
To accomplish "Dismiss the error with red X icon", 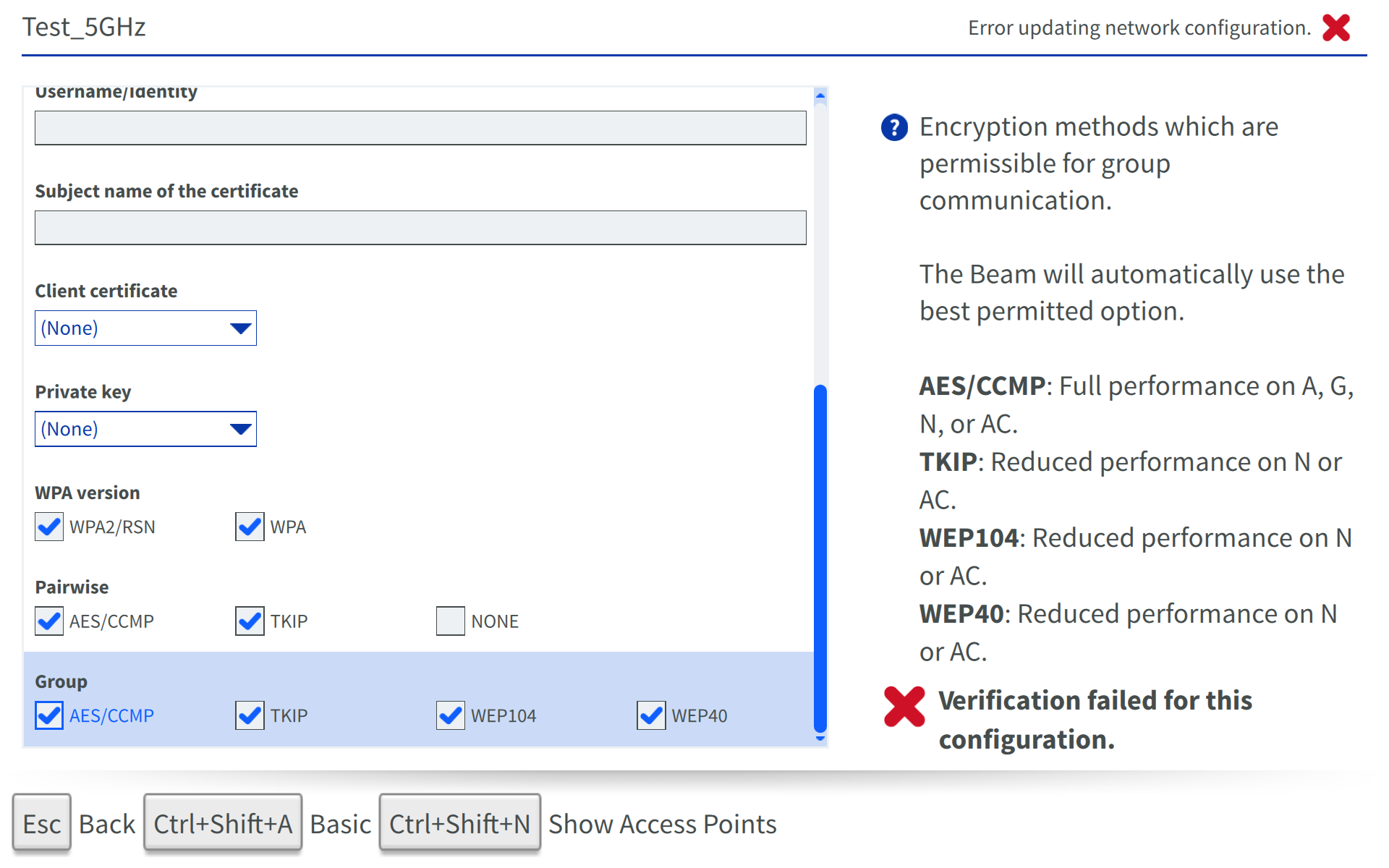I will [1335, 28].
